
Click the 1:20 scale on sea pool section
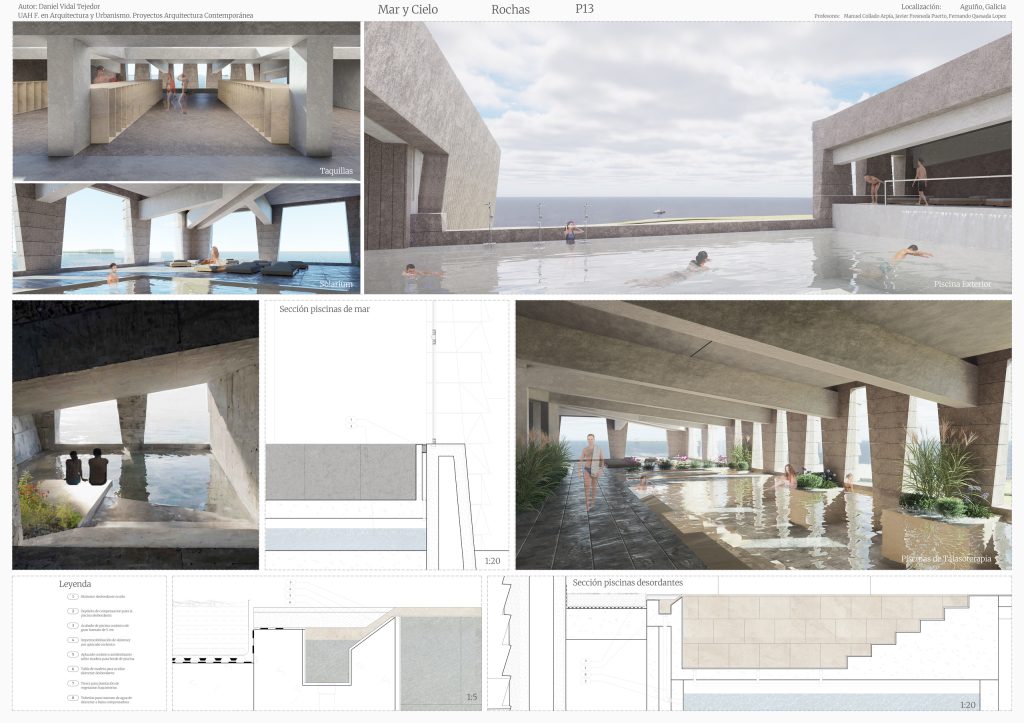(x=492, y=561)
